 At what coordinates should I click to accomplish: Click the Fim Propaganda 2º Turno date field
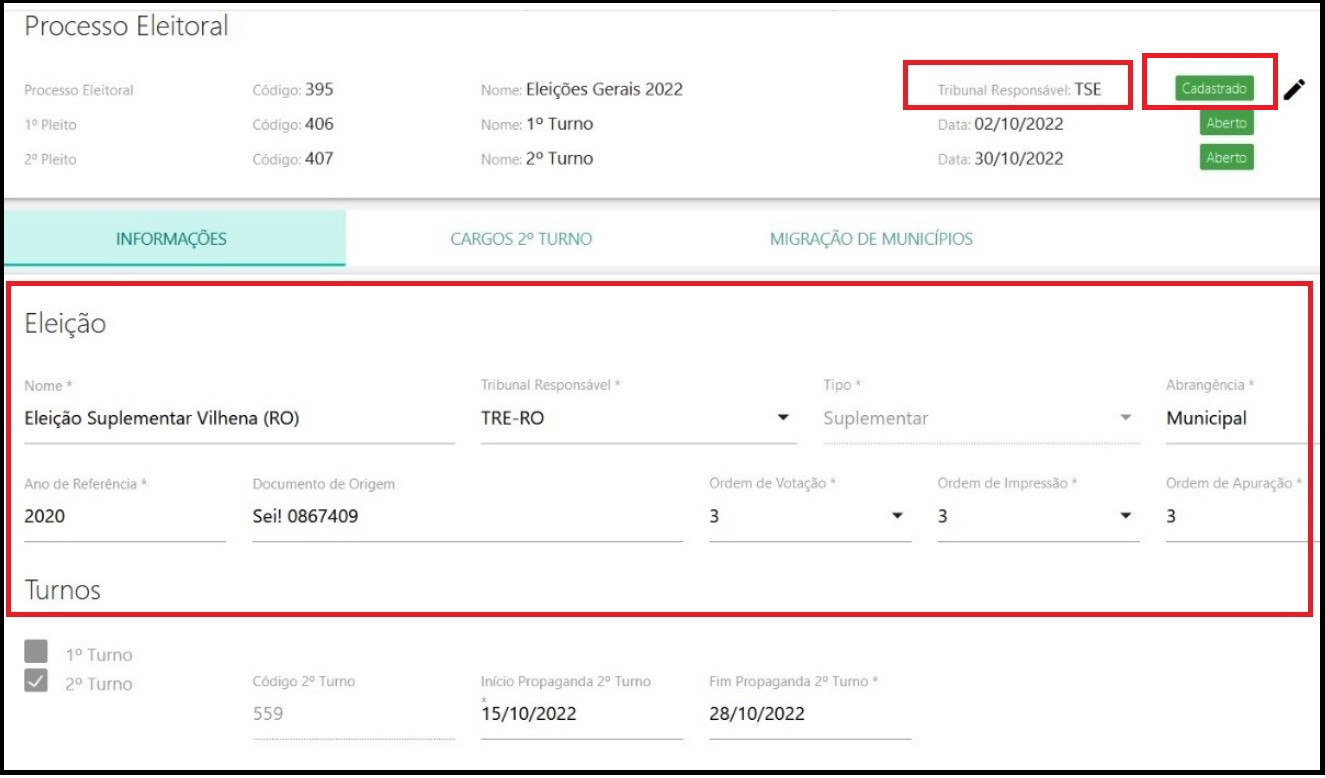coord(809,714)
